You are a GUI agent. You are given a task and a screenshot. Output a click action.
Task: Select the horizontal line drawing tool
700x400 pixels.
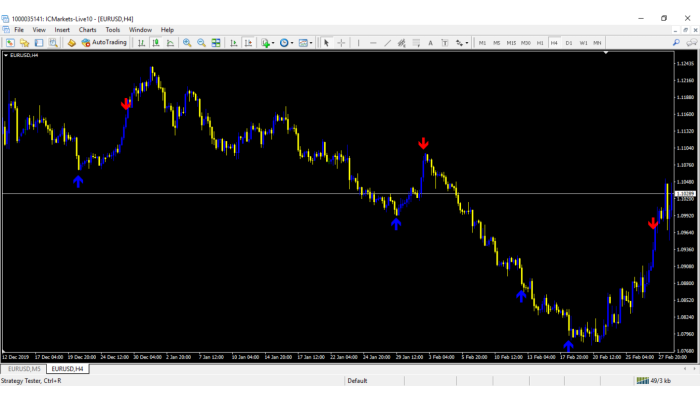[x=373, y=43]
